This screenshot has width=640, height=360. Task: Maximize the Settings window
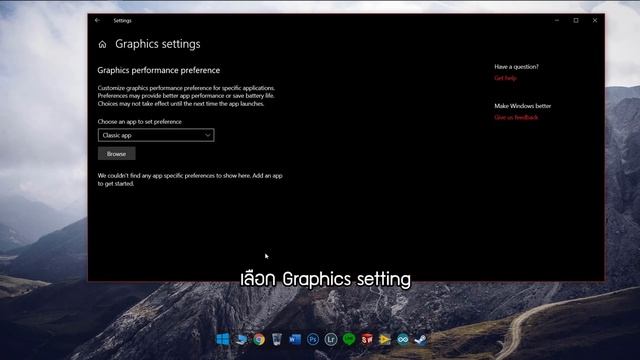tap(576, 20)
